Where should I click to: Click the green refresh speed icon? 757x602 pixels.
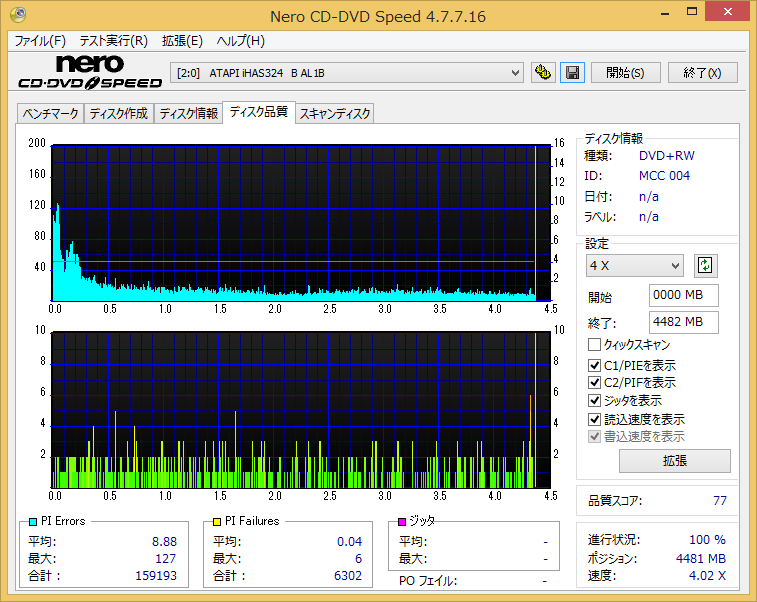[x=705, y=266]
